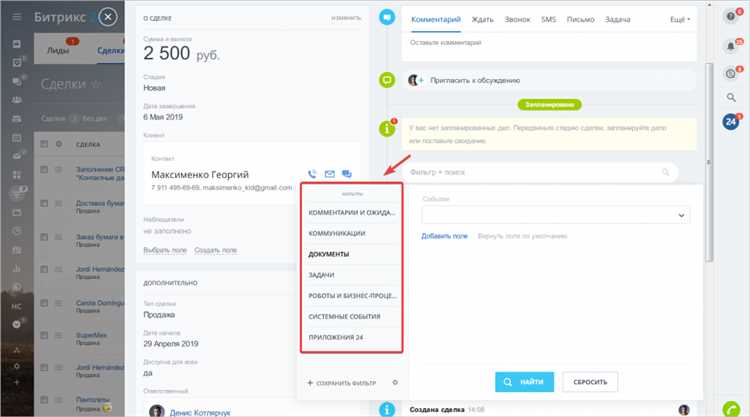The width and height of the screenshot is (750, 417).
Task: Toggle checkbox for Заказ бумаги deal row
Action: pyautogui.click(x=44, y=237)
